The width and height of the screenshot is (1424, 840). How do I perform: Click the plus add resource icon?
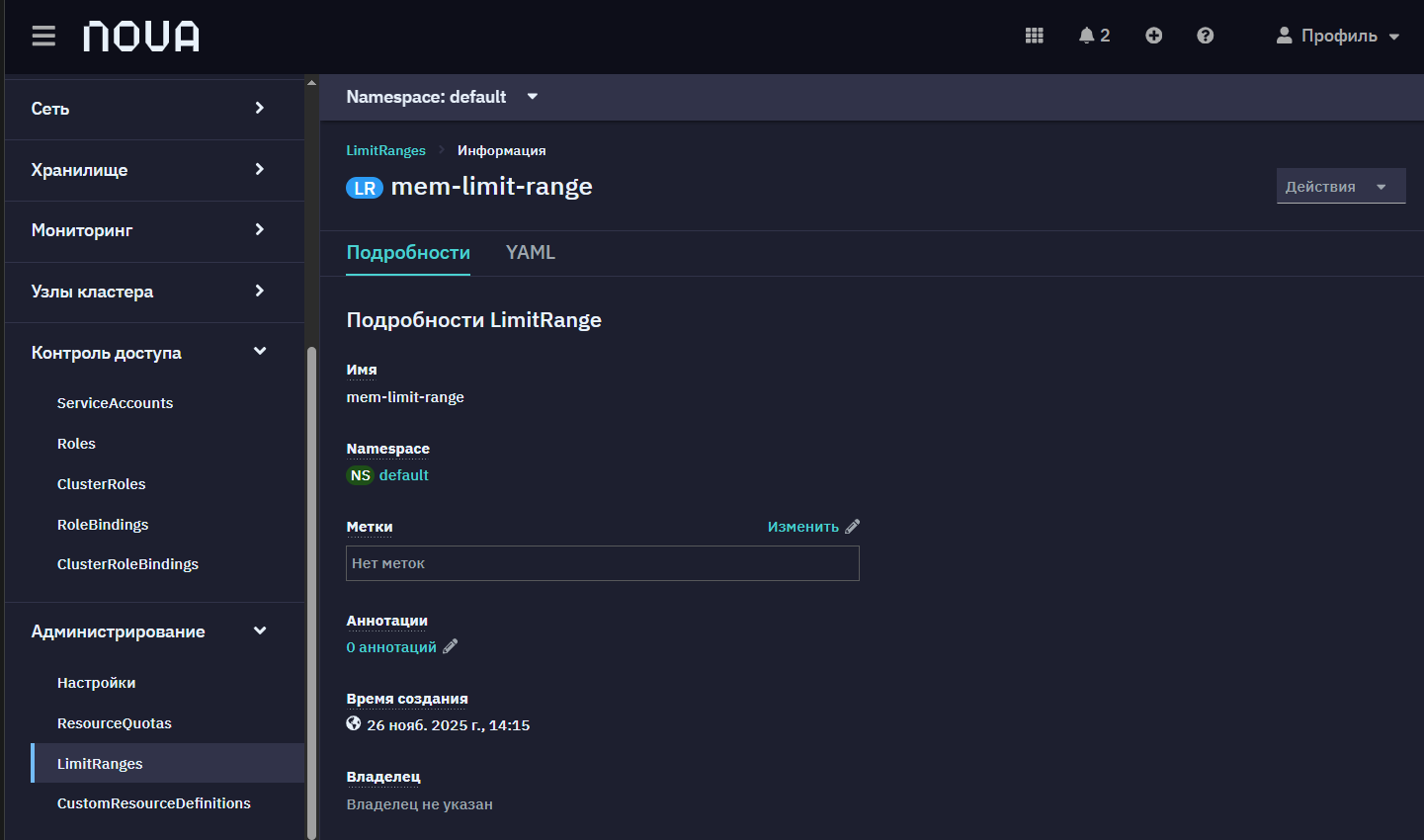pos(1154,36)
